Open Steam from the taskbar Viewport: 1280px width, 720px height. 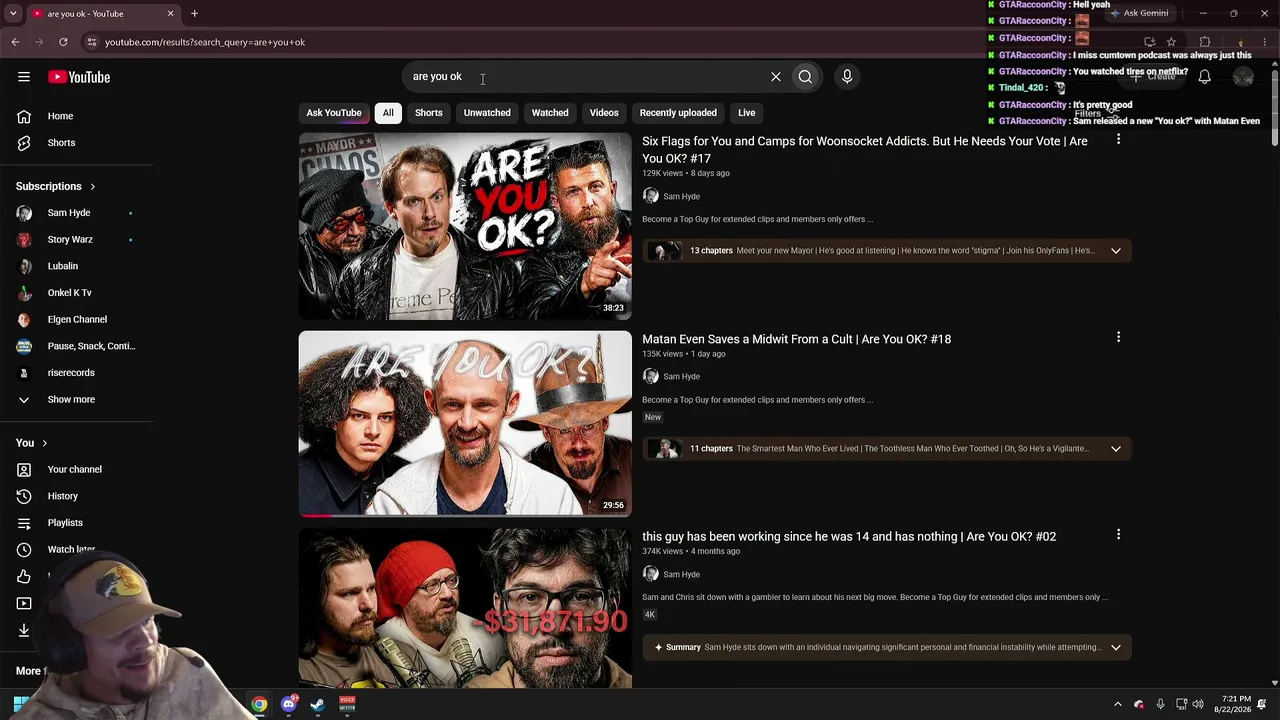pos(317,704)
